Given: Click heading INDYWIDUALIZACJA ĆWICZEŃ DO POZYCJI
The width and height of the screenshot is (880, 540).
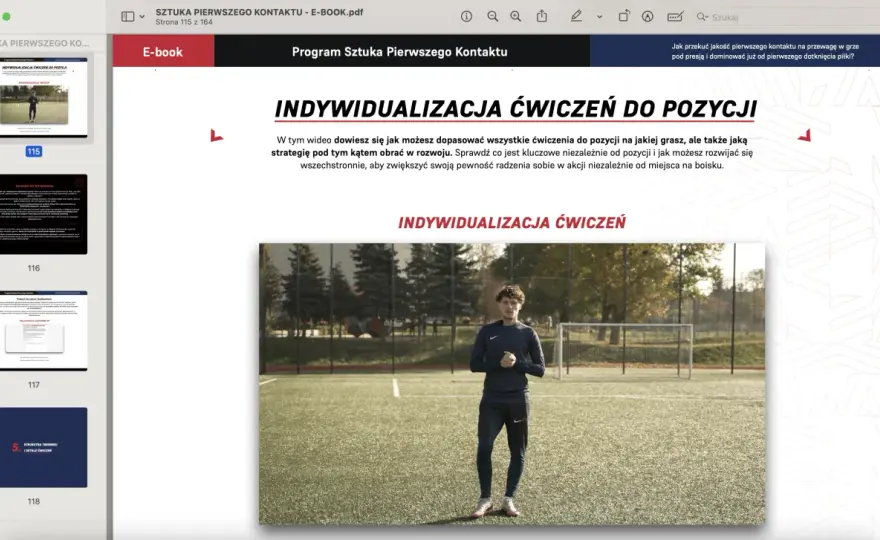Looking at the screenshot, I should coord(515,109).
